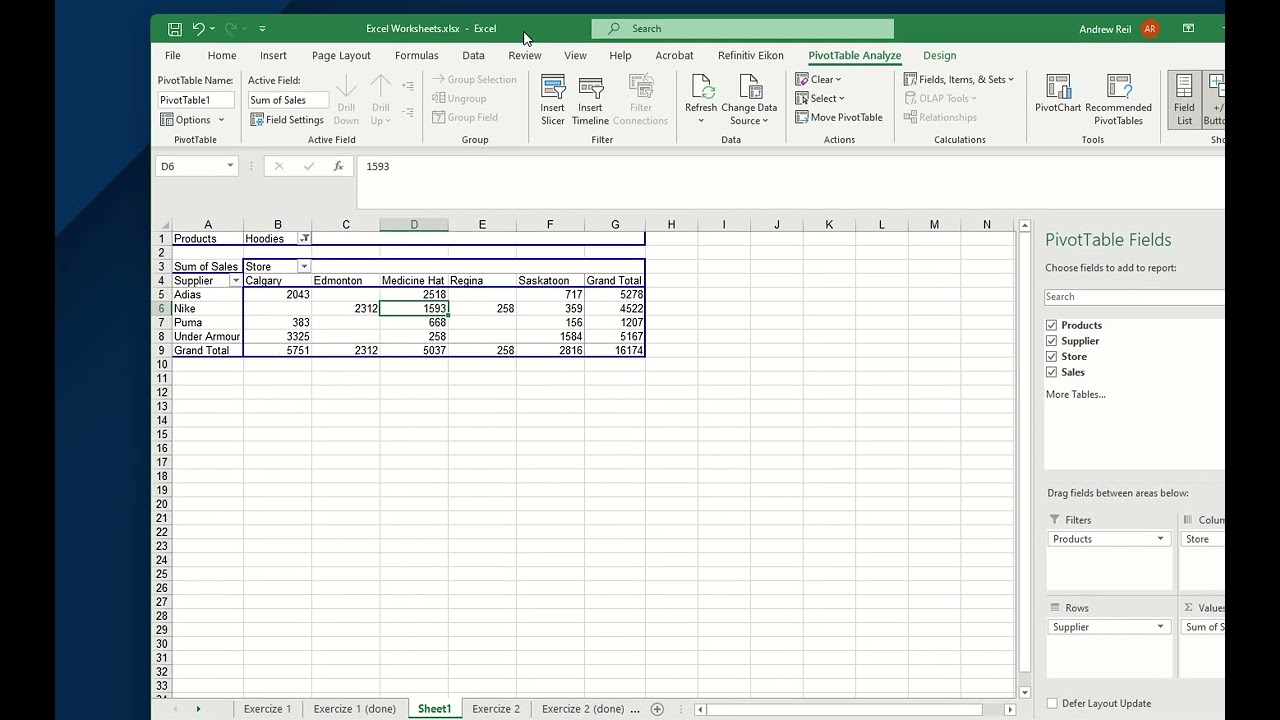Image resolution: width=1280 pixels, height=720 pixels.
Task: Click the title bar Search box
Action: (x=742, y=29)
